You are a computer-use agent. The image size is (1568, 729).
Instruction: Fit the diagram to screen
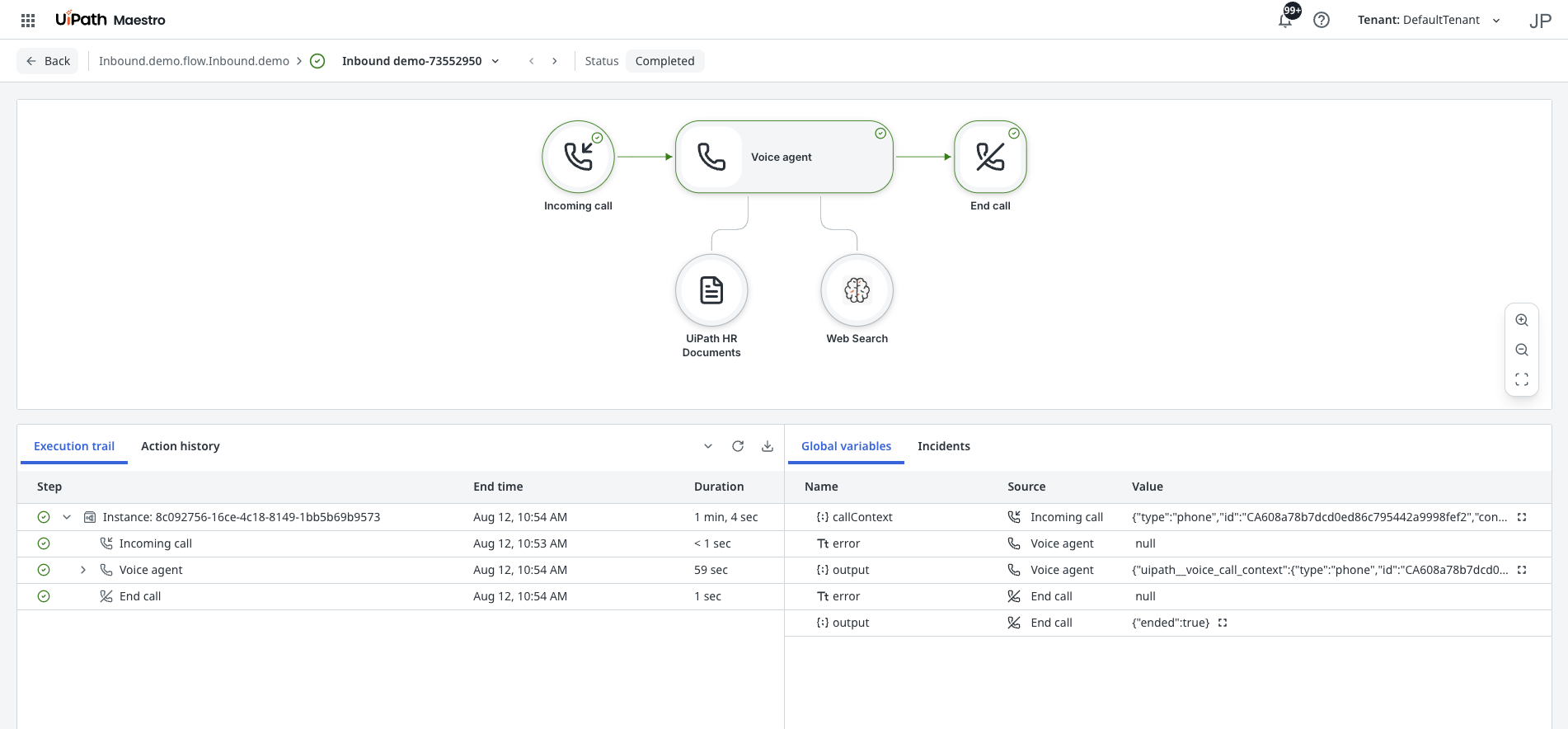coord(1522,379)
